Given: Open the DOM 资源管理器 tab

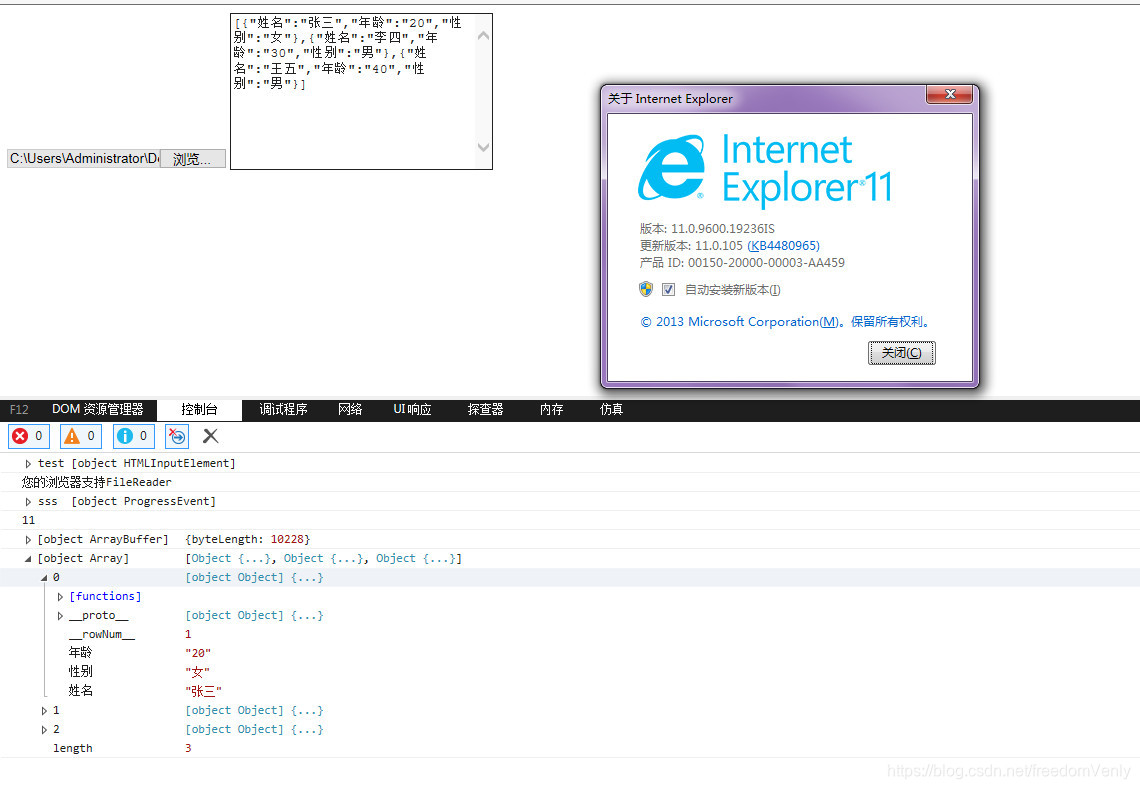Looking at the screenshot, I should 97,409.
